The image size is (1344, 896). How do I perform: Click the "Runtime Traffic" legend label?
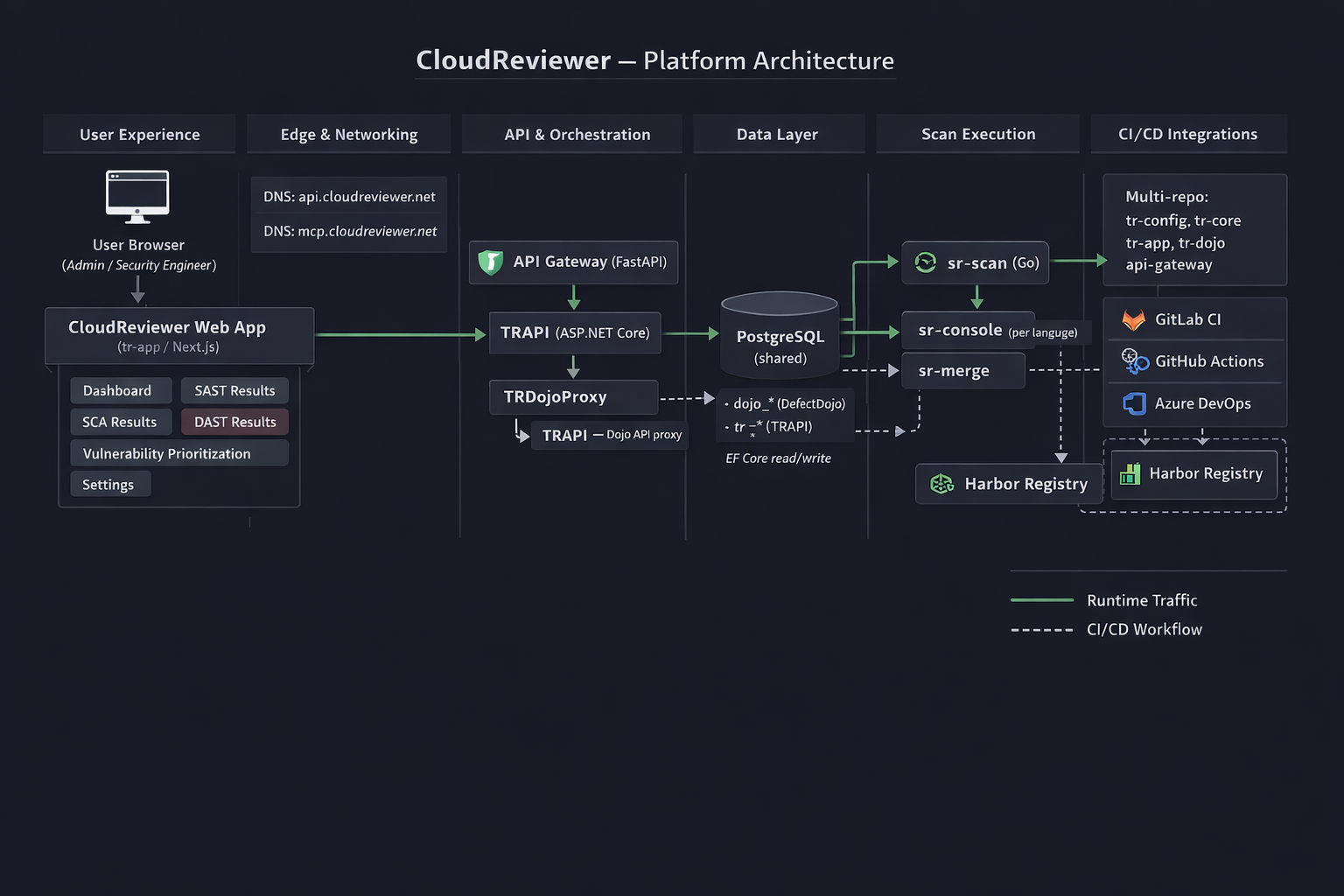1142,600
